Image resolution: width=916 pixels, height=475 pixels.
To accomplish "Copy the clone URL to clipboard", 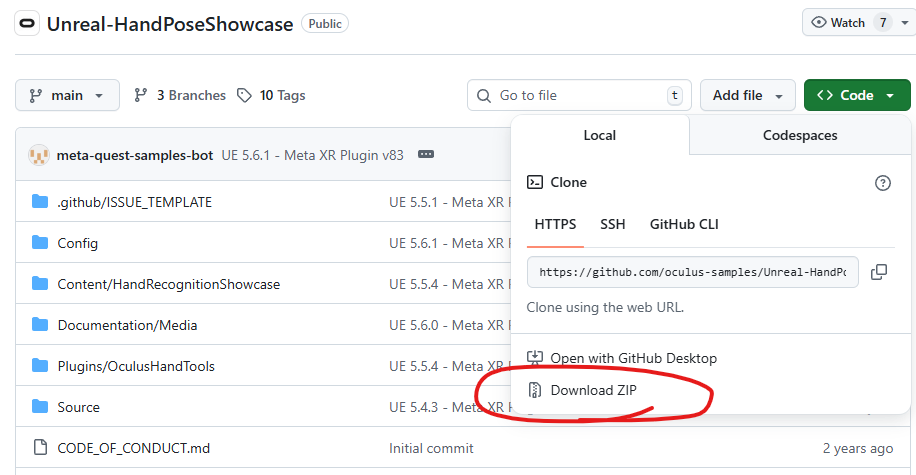I will [x=879, y=272].
